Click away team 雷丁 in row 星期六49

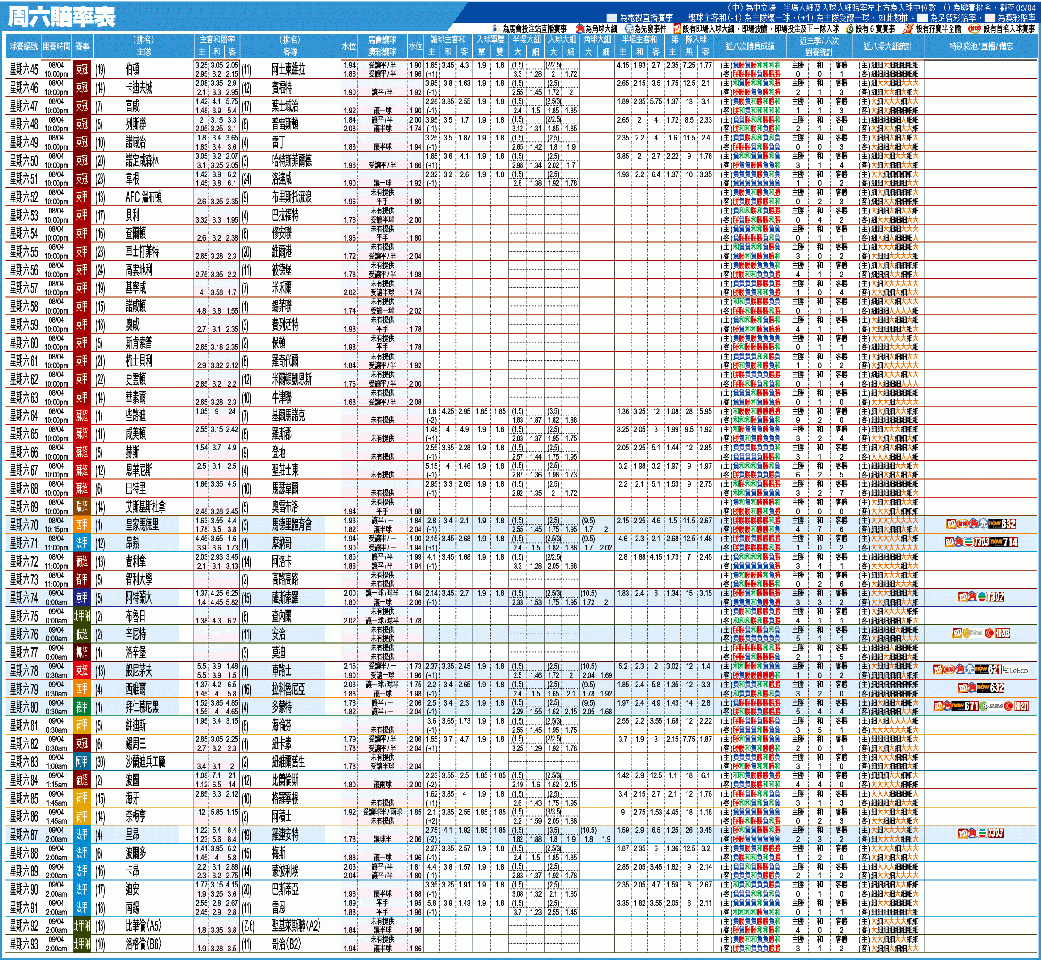point(278,142)
